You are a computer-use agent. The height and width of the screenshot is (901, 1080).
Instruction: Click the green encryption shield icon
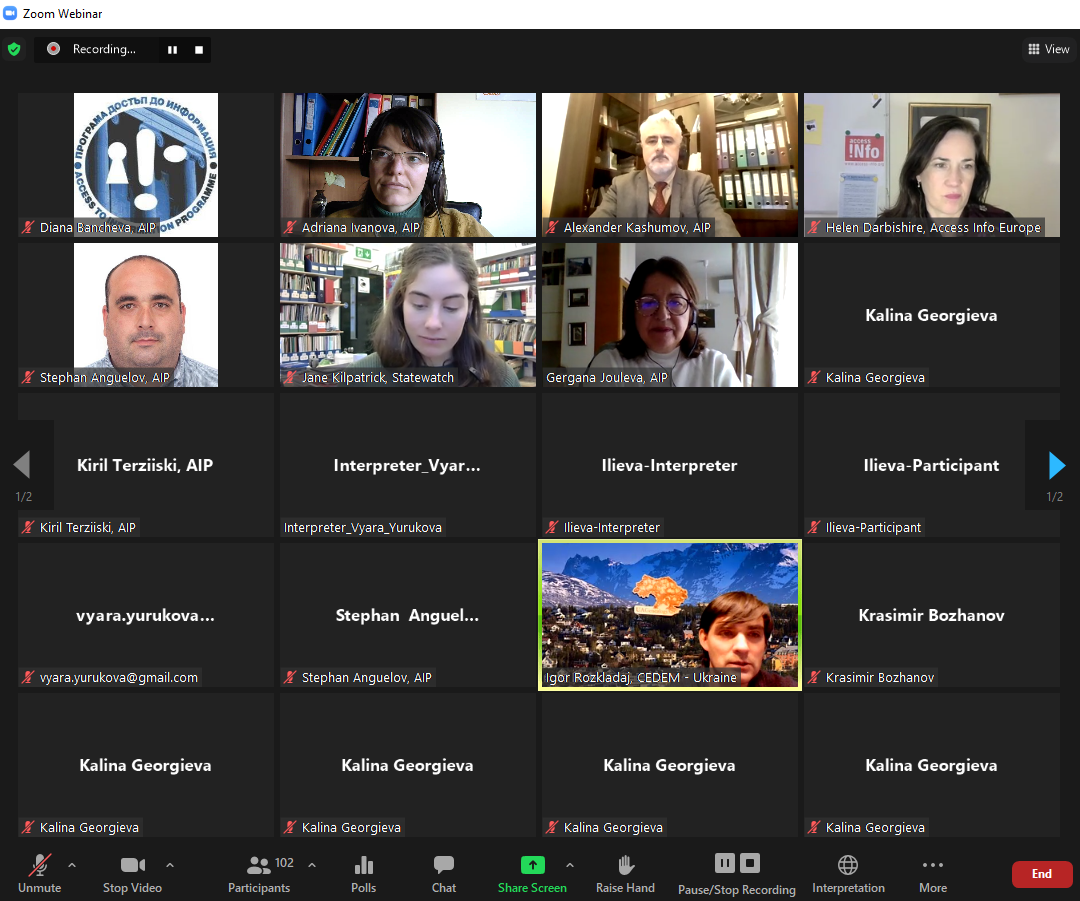14,49
